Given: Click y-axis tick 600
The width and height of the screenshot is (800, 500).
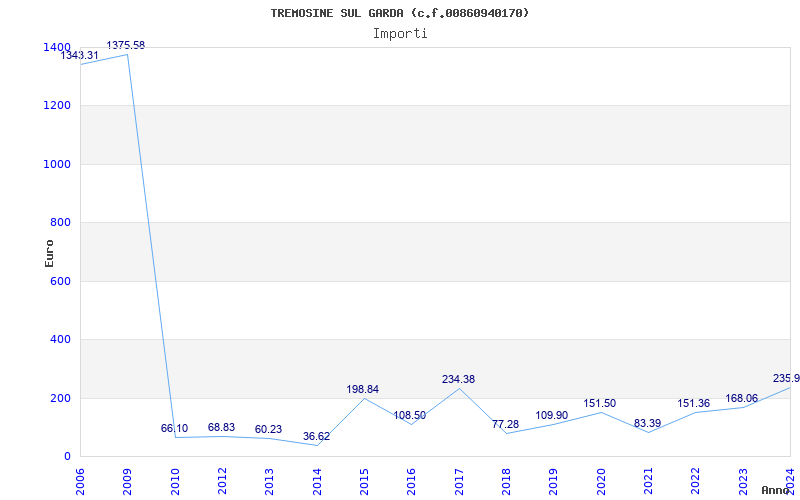Looking at the screenshot, I should pos(60,281).
